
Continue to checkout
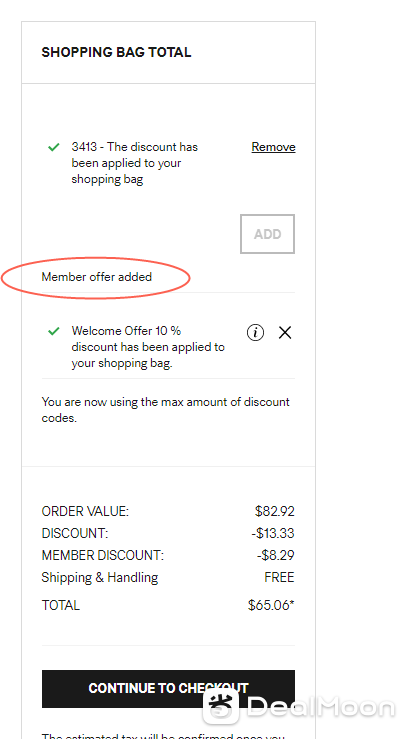[168, 689]
